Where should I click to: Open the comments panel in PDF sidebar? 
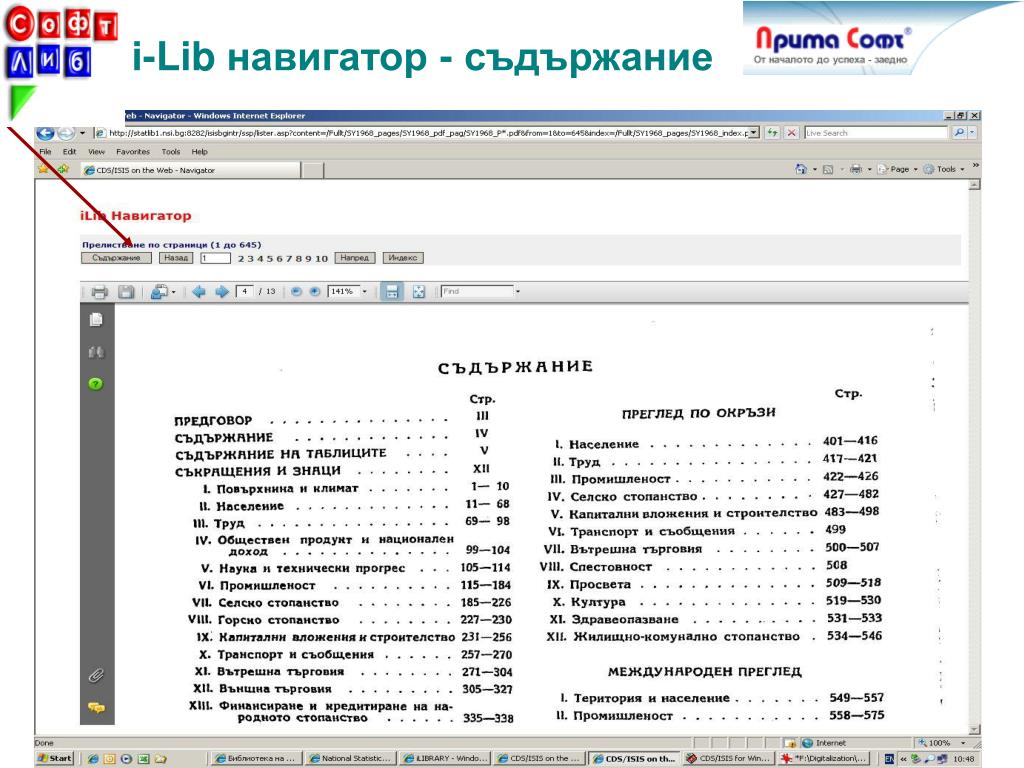(96, 707)
